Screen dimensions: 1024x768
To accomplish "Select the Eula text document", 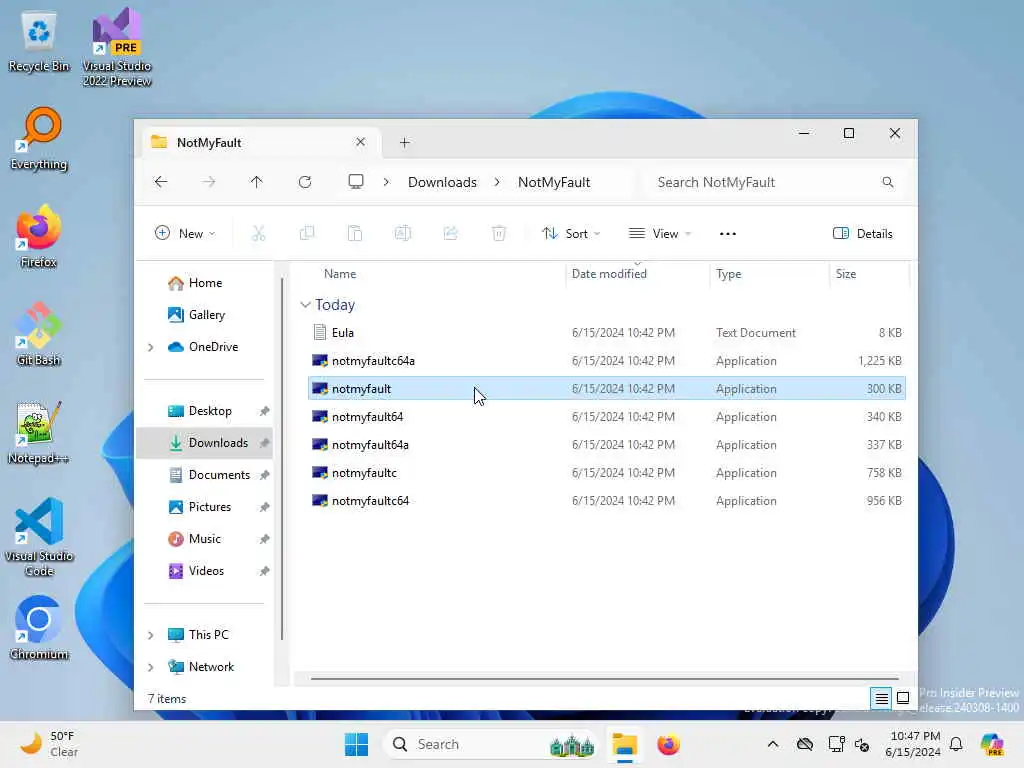I will pos(607,333).
